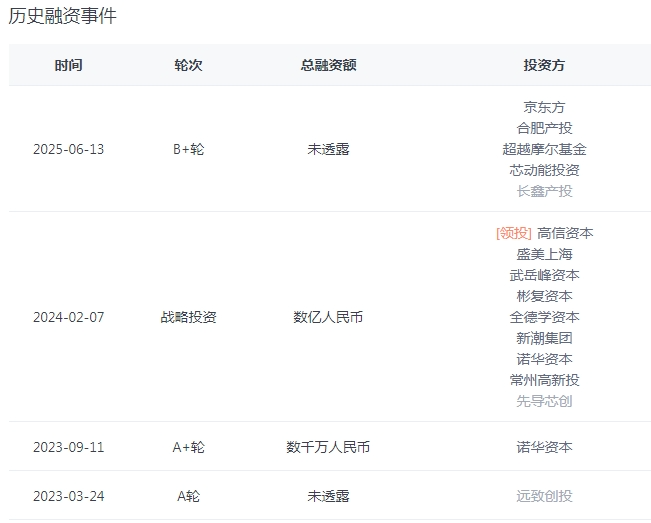The width and height of the screenshot is (651, 523).
Task: Open 诺华资本 in the A+轮 row
Action: [544, 447]
